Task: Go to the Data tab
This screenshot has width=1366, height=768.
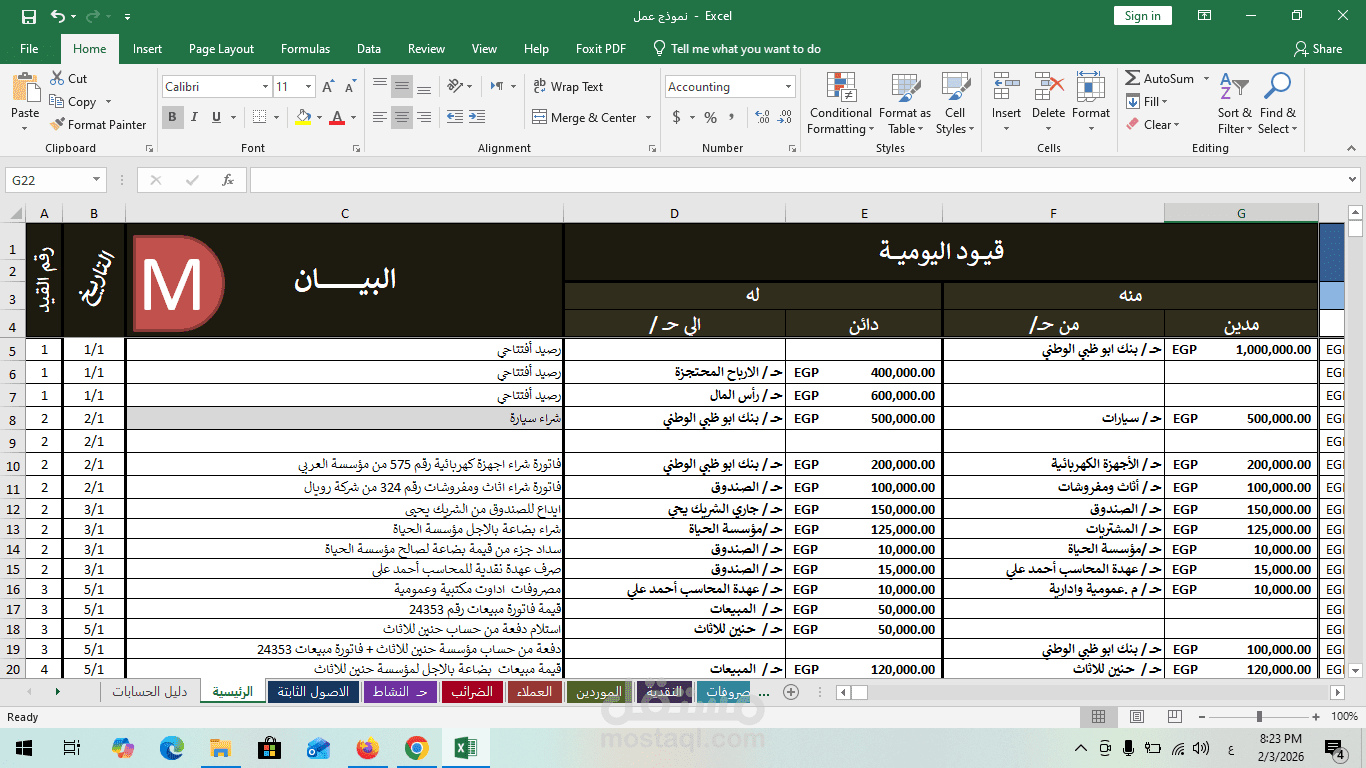Action: click(369, 49)
